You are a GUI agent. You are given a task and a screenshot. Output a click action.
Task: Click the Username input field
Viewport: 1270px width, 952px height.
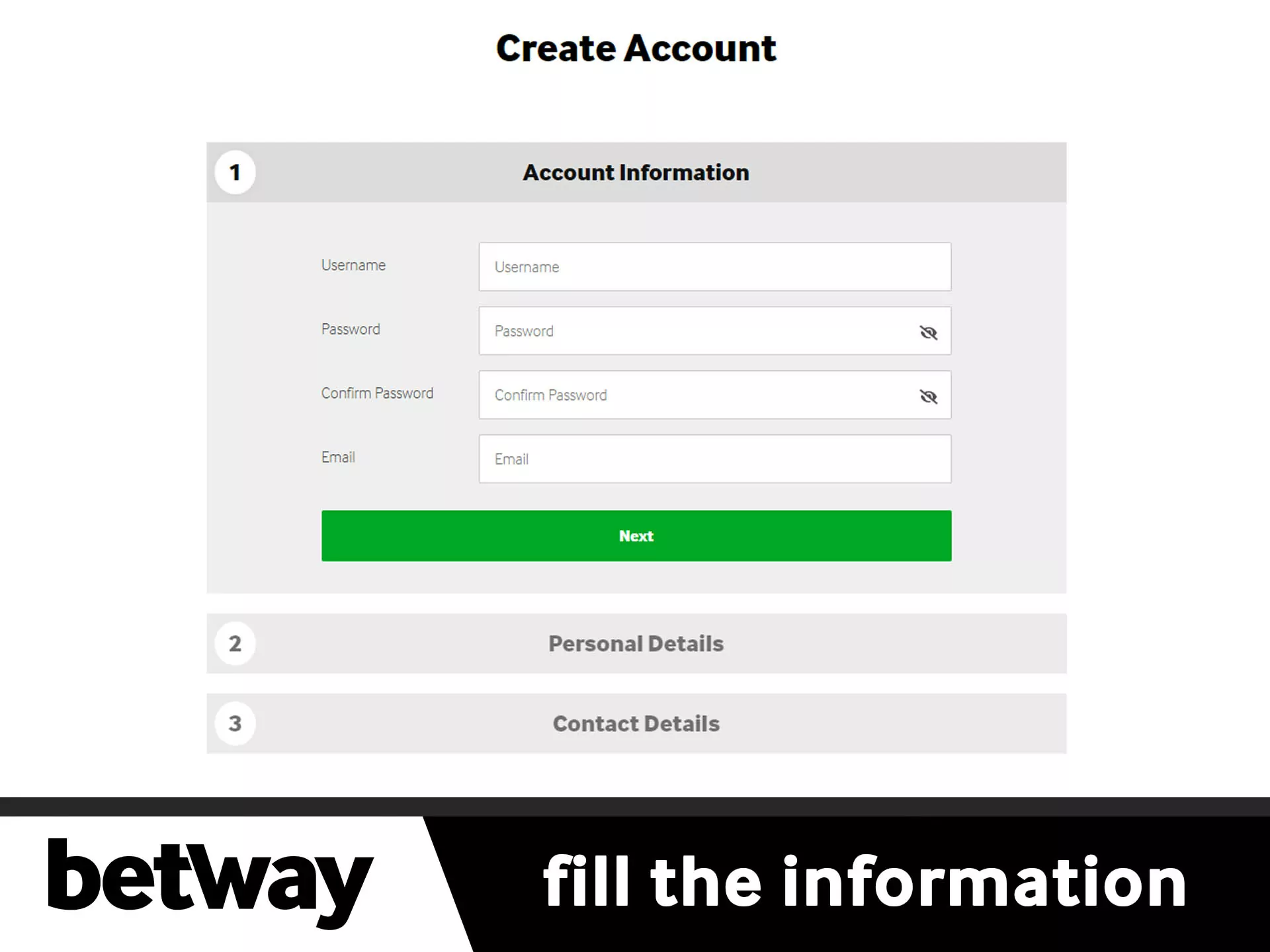714,266
